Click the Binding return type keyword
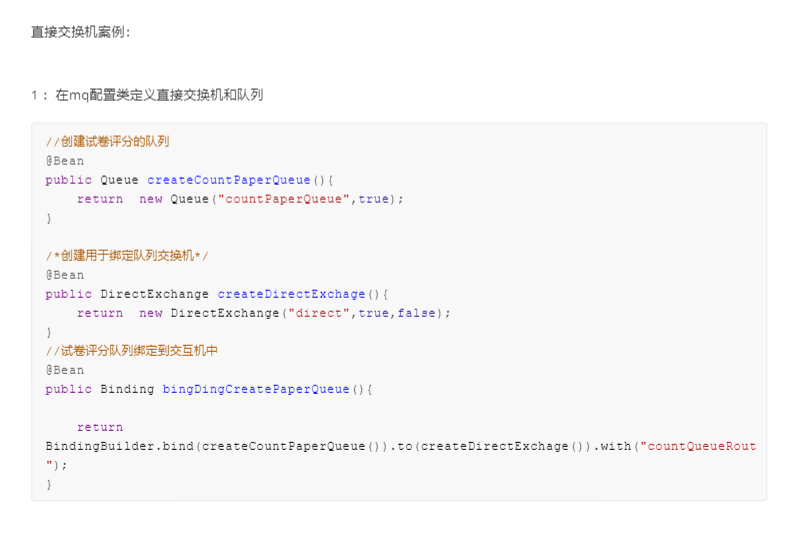The height and width of the screenshot is (545, 788). click(x=128, y=389)
